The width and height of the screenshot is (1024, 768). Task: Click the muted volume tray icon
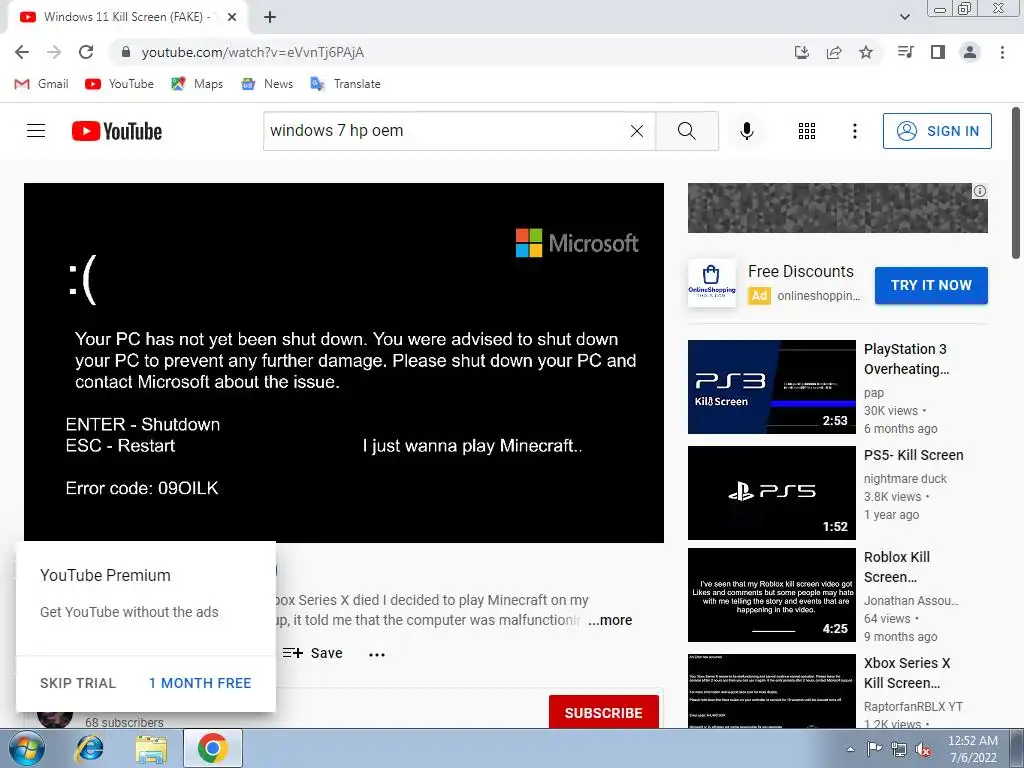[x=923, y=749]
